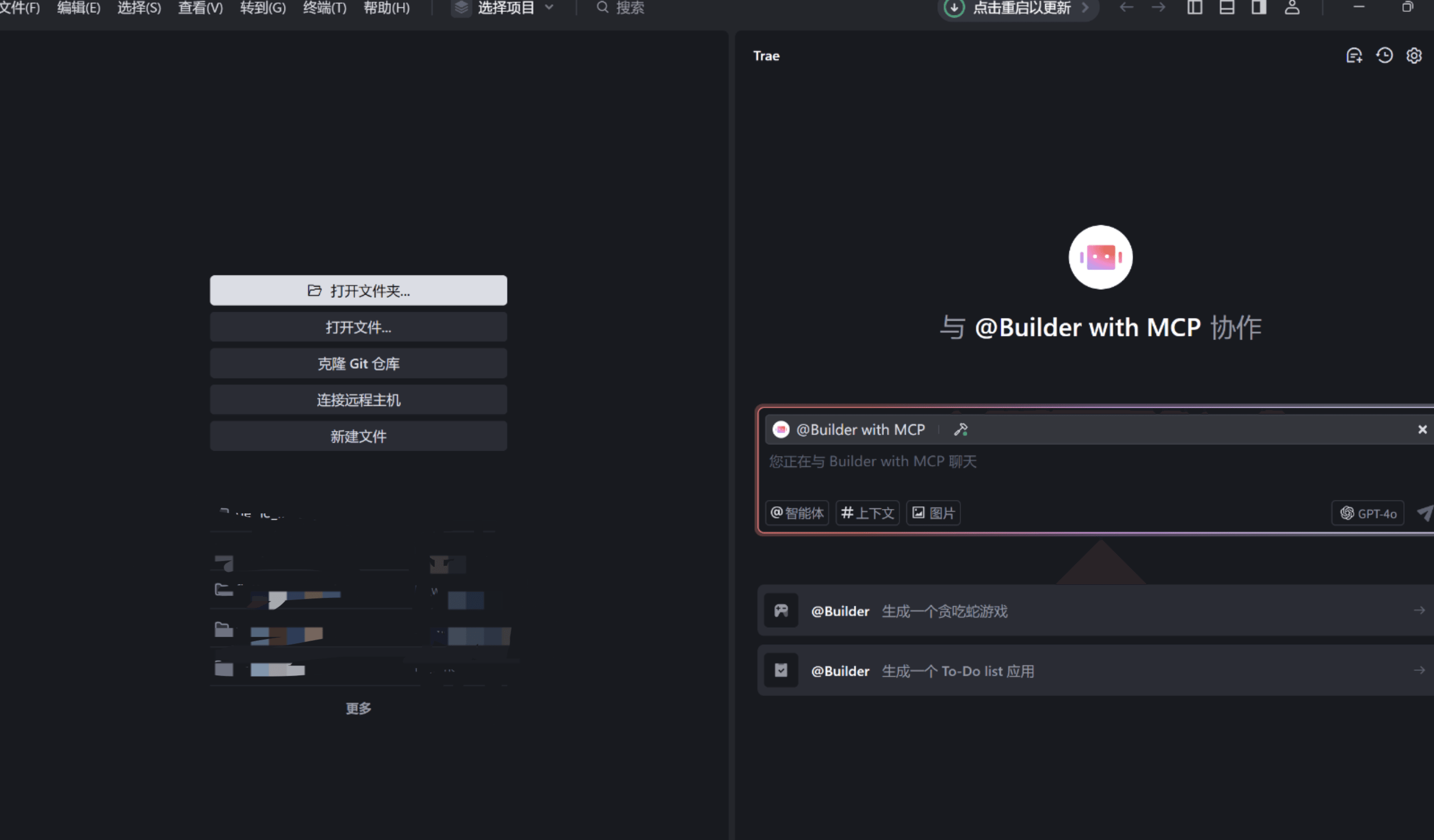The width and height of the screenshot is (1434, 840).
Task: Toggle the right side panel layout icon
Action: [1259, 8]
